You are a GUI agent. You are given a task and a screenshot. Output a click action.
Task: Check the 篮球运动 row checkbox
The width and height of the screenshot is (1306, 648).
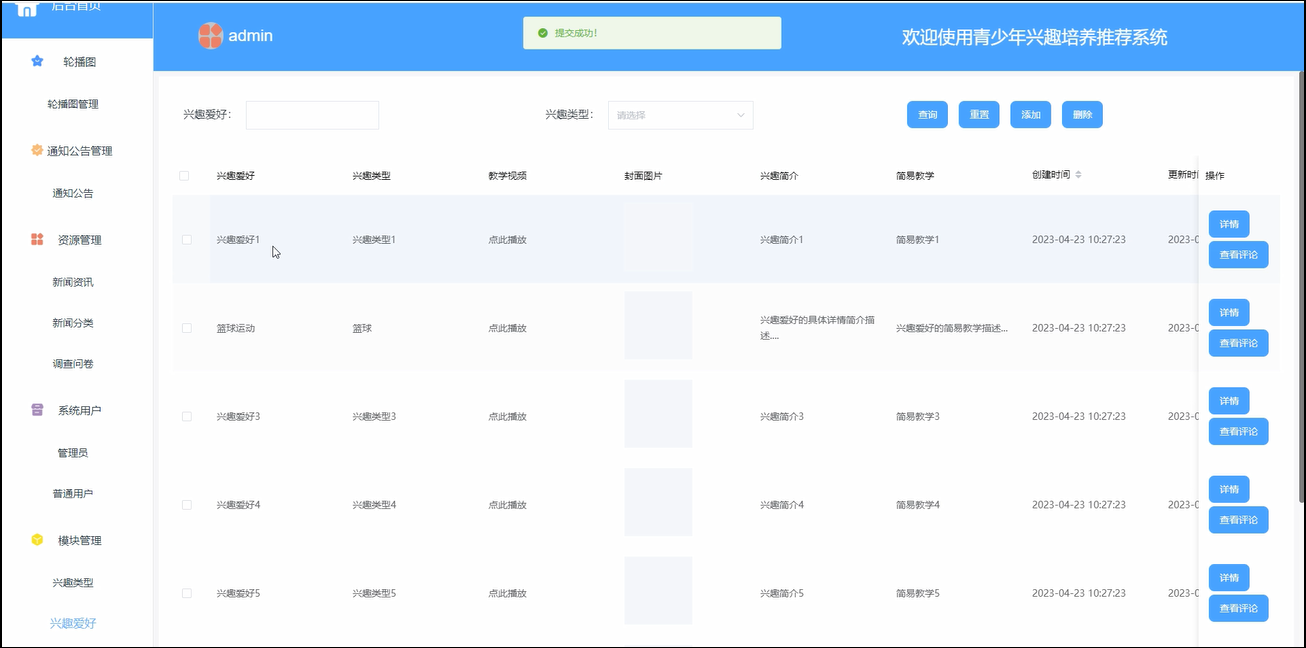[x=187, y=328]
